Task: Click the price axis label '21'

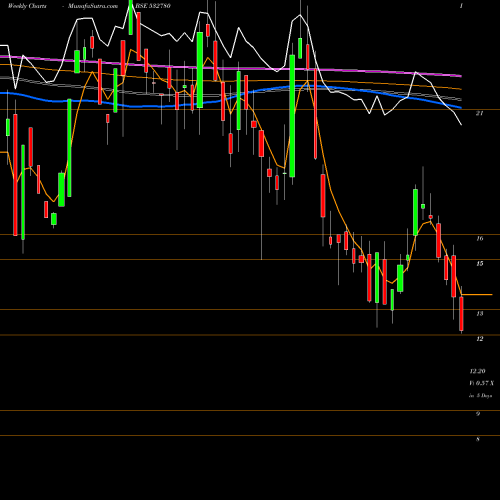Action: (x=479, y=113)
